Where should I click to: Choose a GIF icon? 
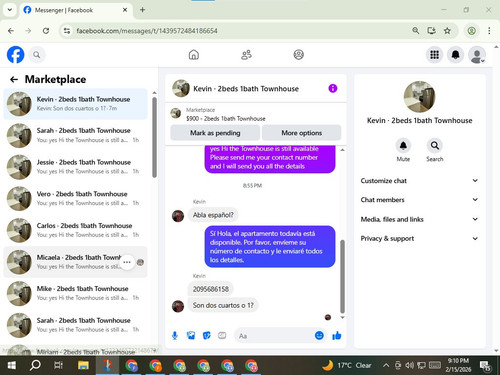(x=222, y=336)
